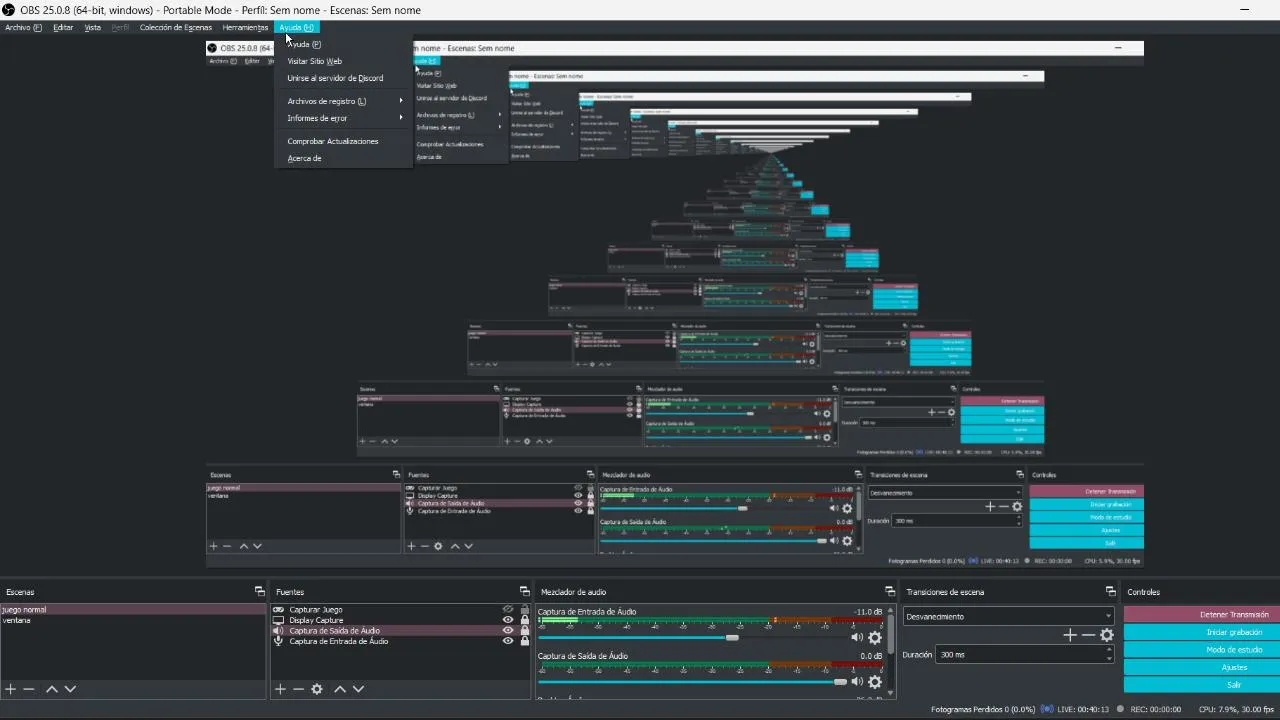This screenshot has width=1280, height=720.
Task: Add a scene transition with the plus icon
Action: click(1070, 635)
